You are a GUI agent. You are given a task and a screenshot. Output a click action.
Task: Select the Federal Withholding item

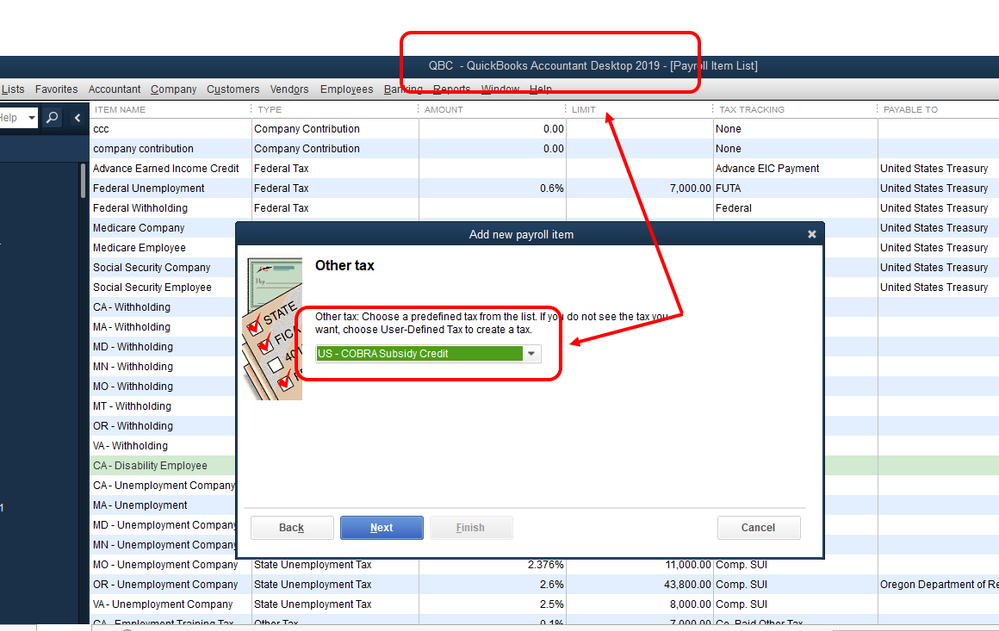tap(140, 208)
